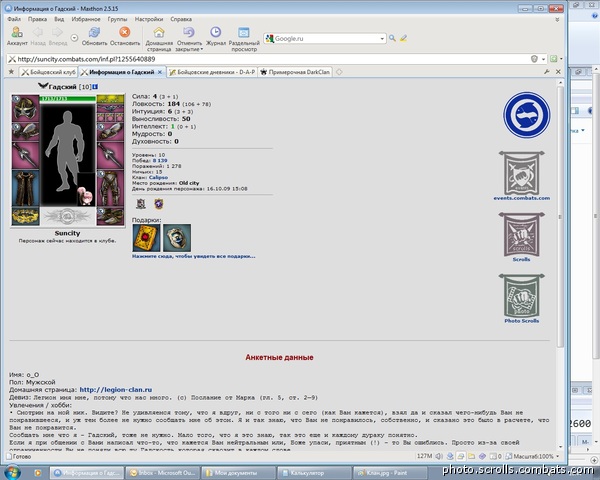The width and height of the screenshot is (600, 480).
Task: Open the back/forward history dropdown arrow
Action: (x=74, y=38)
